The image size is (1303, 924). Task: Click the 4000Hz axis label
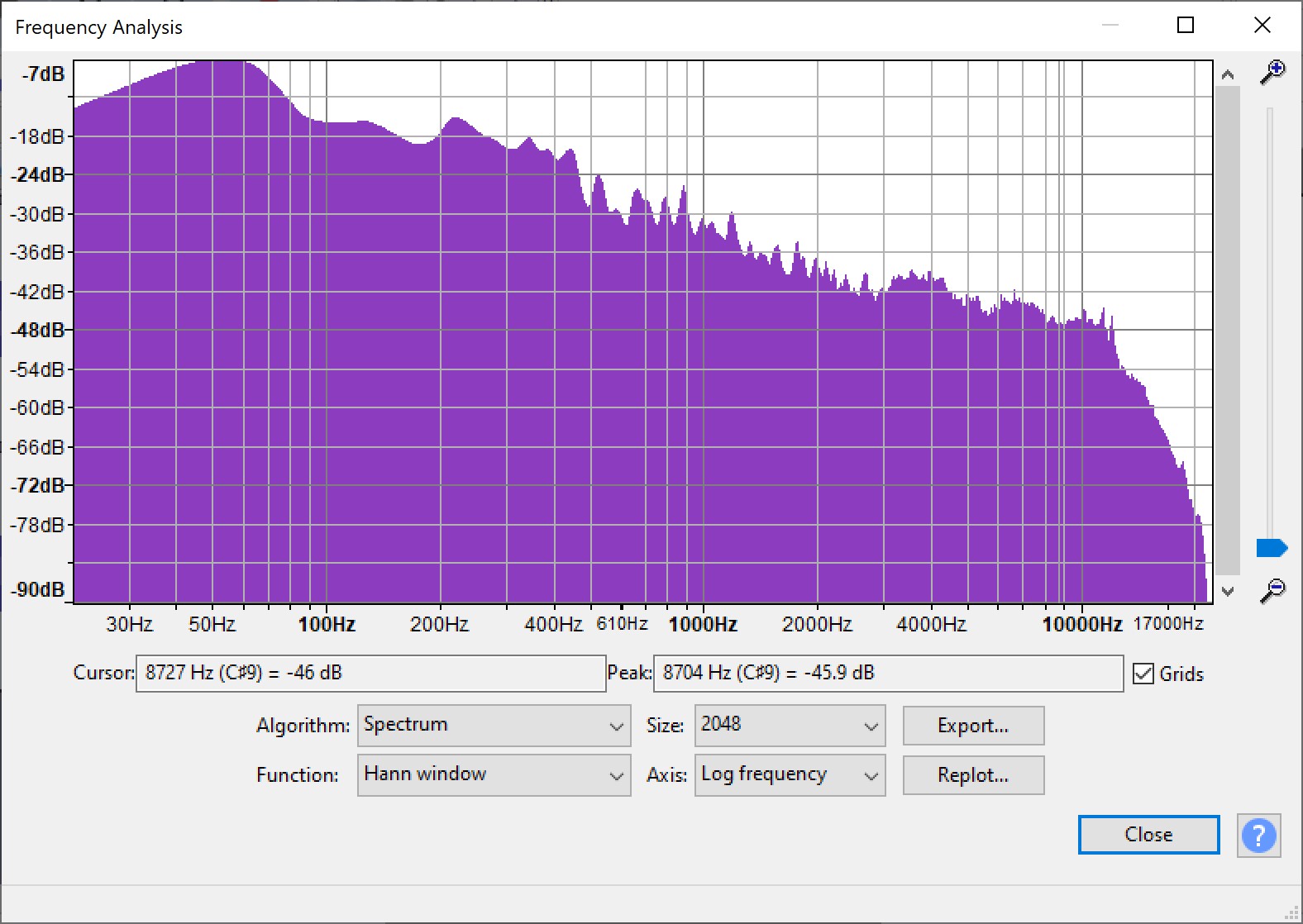point(931,624)
